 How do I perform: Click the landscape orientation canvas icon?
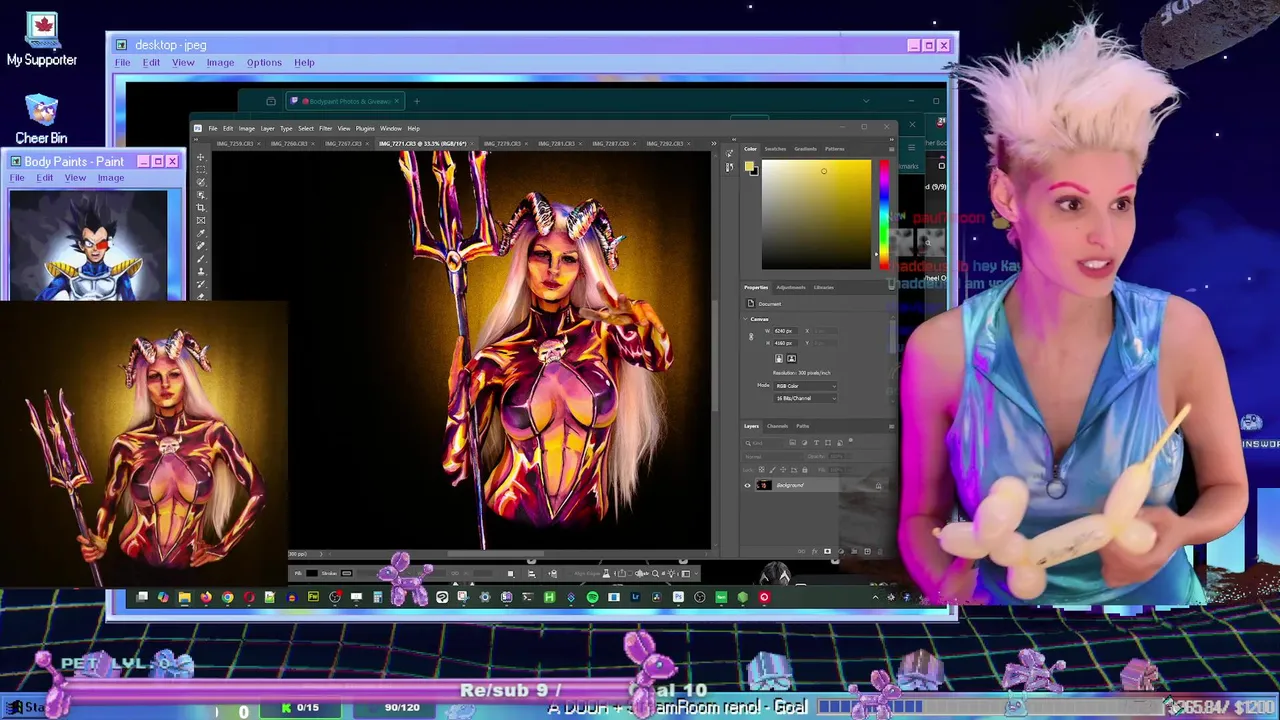791,359
